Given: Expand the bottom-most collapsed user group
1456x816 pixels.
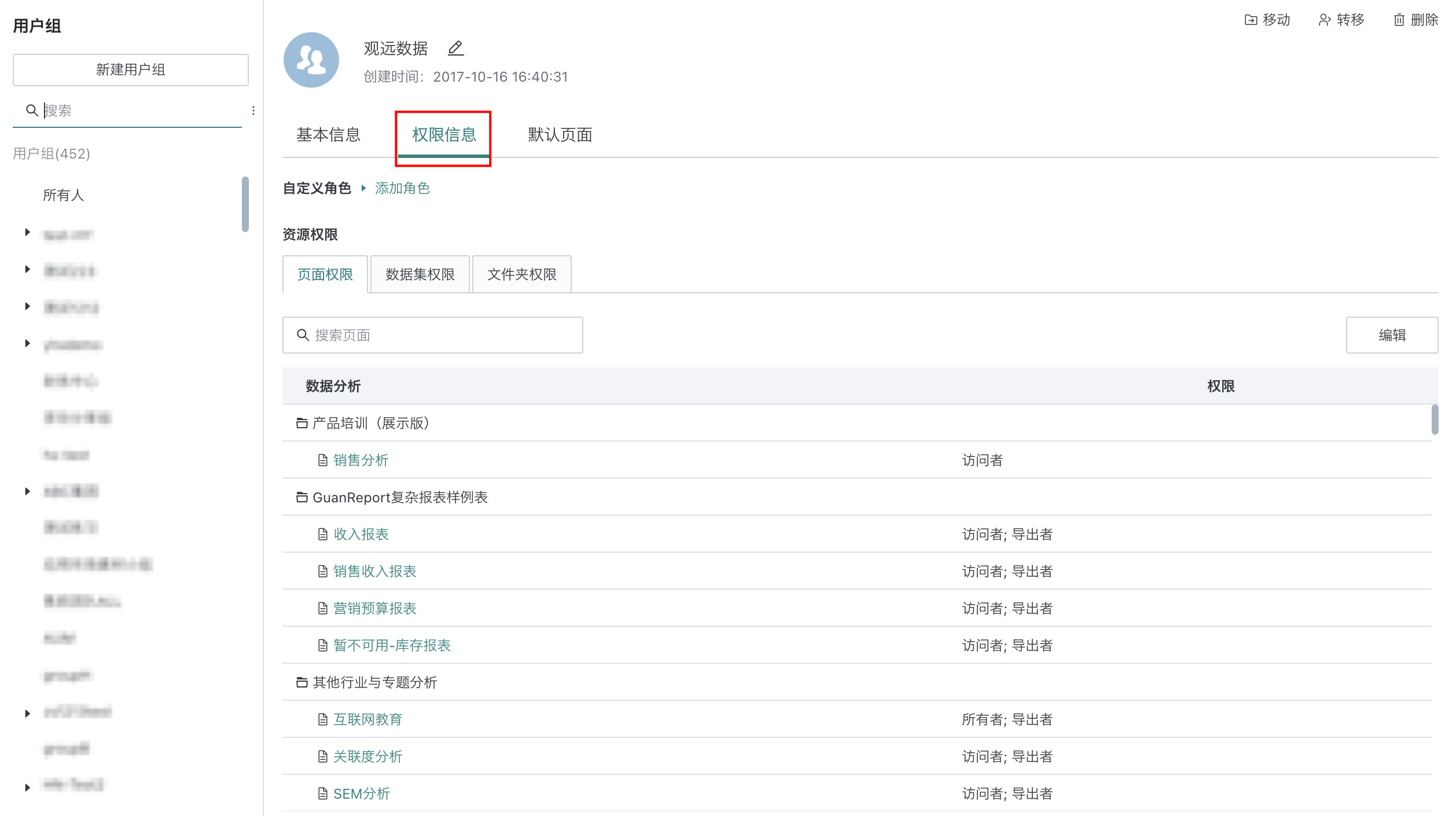Looking at the screenshot, I should click(x=27, y=788).
